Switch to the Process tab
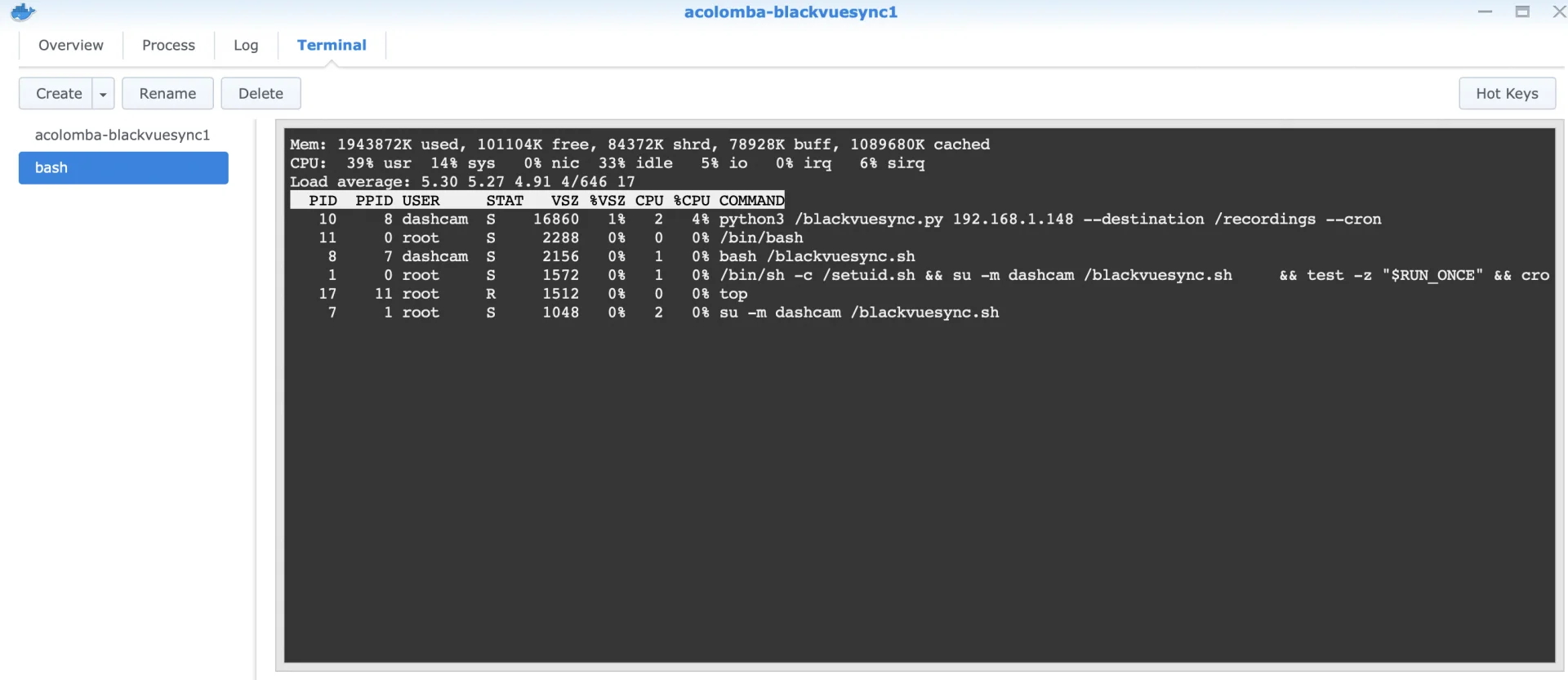The image size is (1568, 680). [168, 45]
